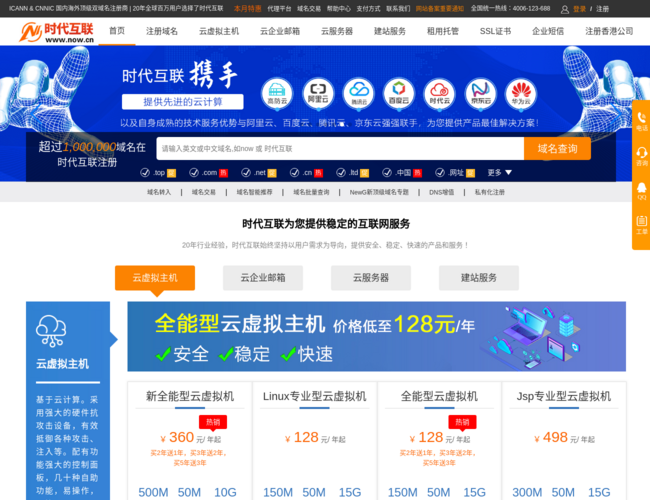The image size is (650, 500).
Task: Click the 域名智能推荐 sub-navigation link
Action: [255, 192]
